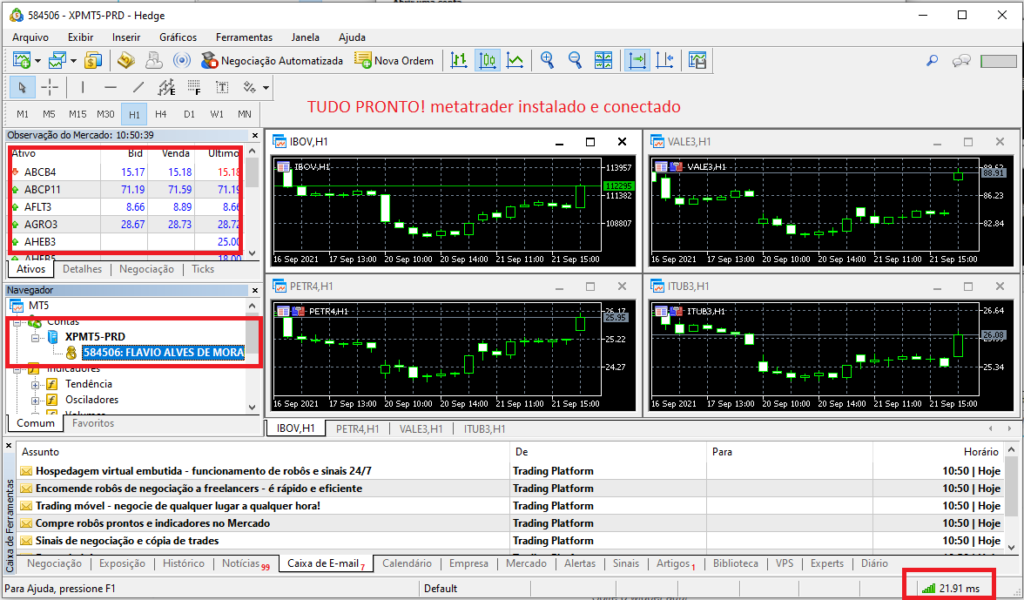Zoom out on the chart

point(575,60)
